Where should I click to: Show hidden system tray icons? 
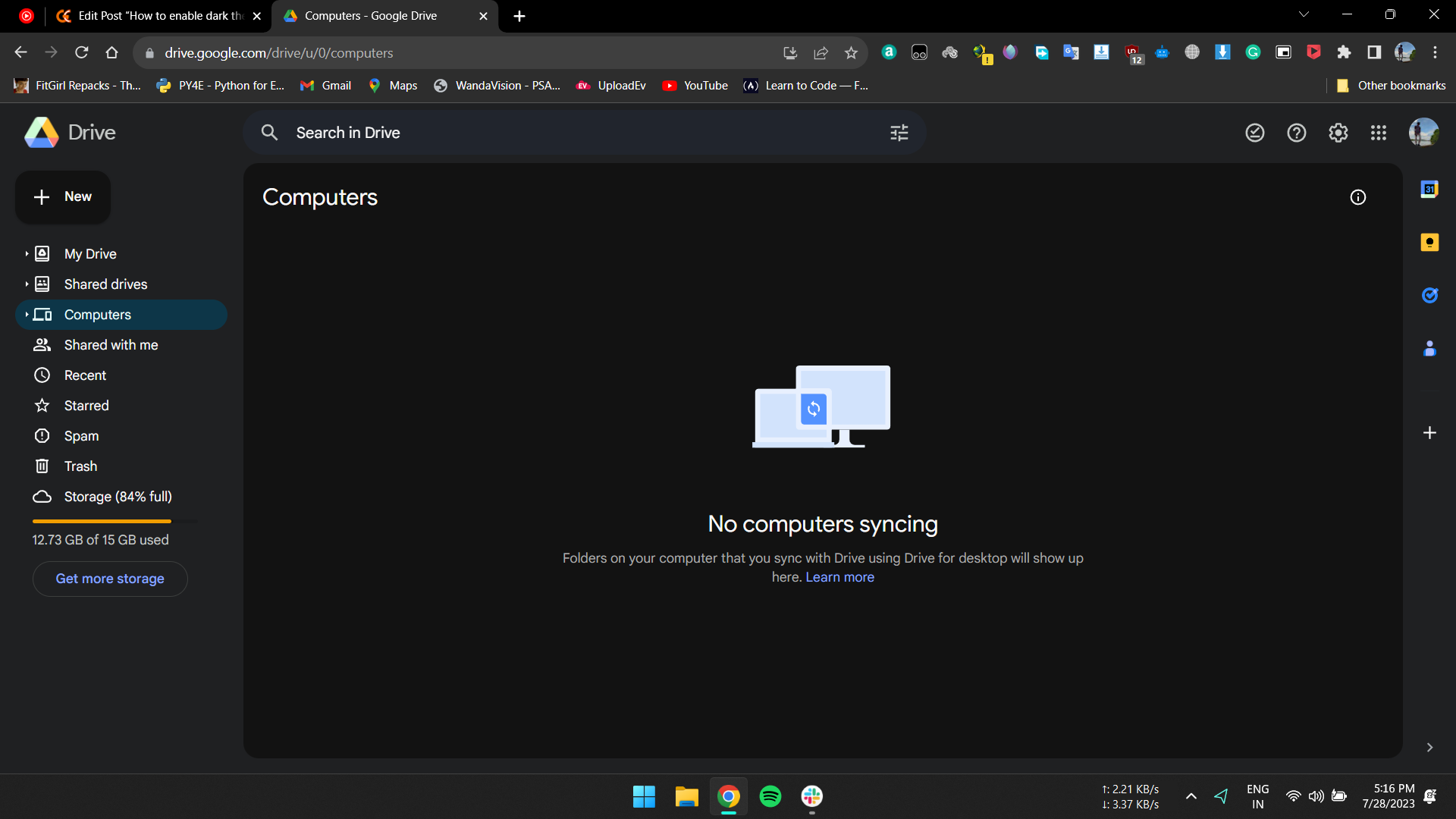1191,796
